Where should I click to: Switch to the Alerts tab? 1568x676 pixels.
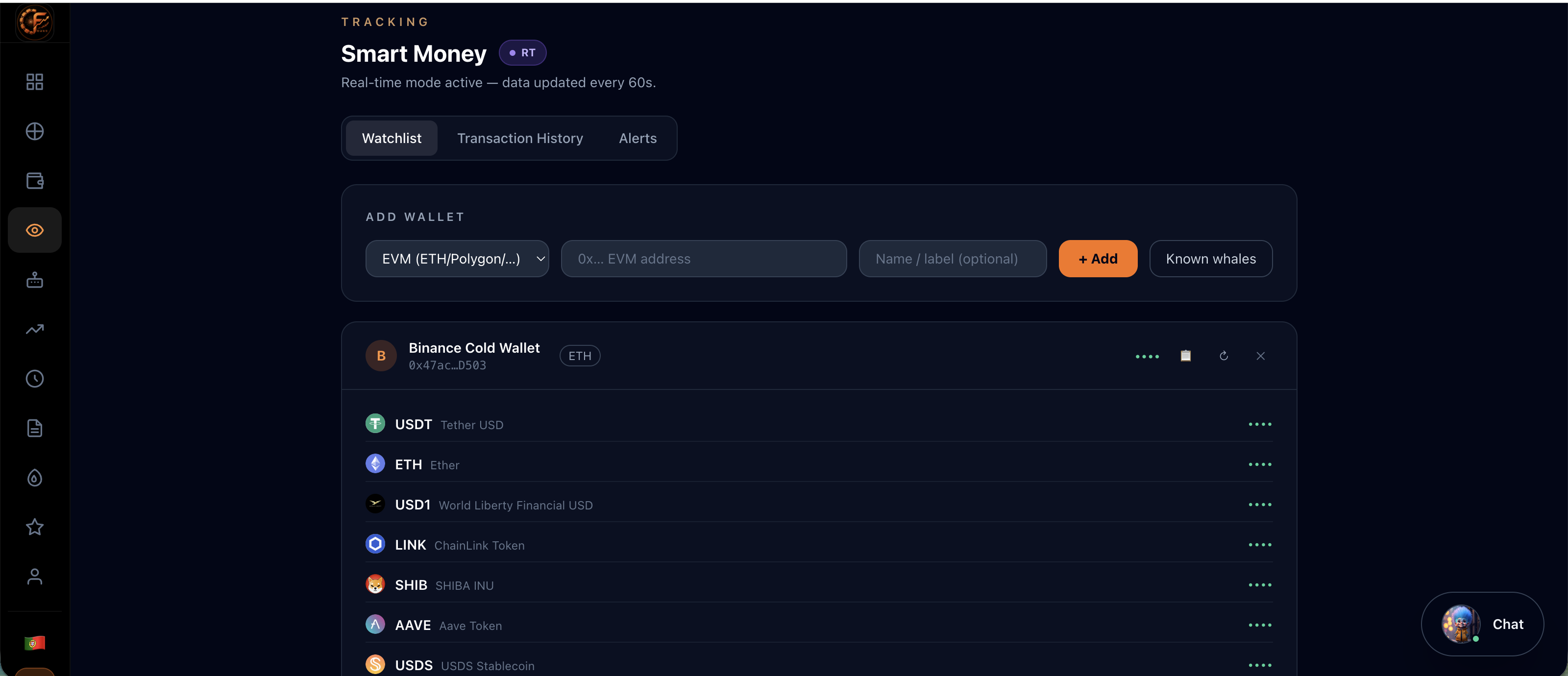click(637, 138)
